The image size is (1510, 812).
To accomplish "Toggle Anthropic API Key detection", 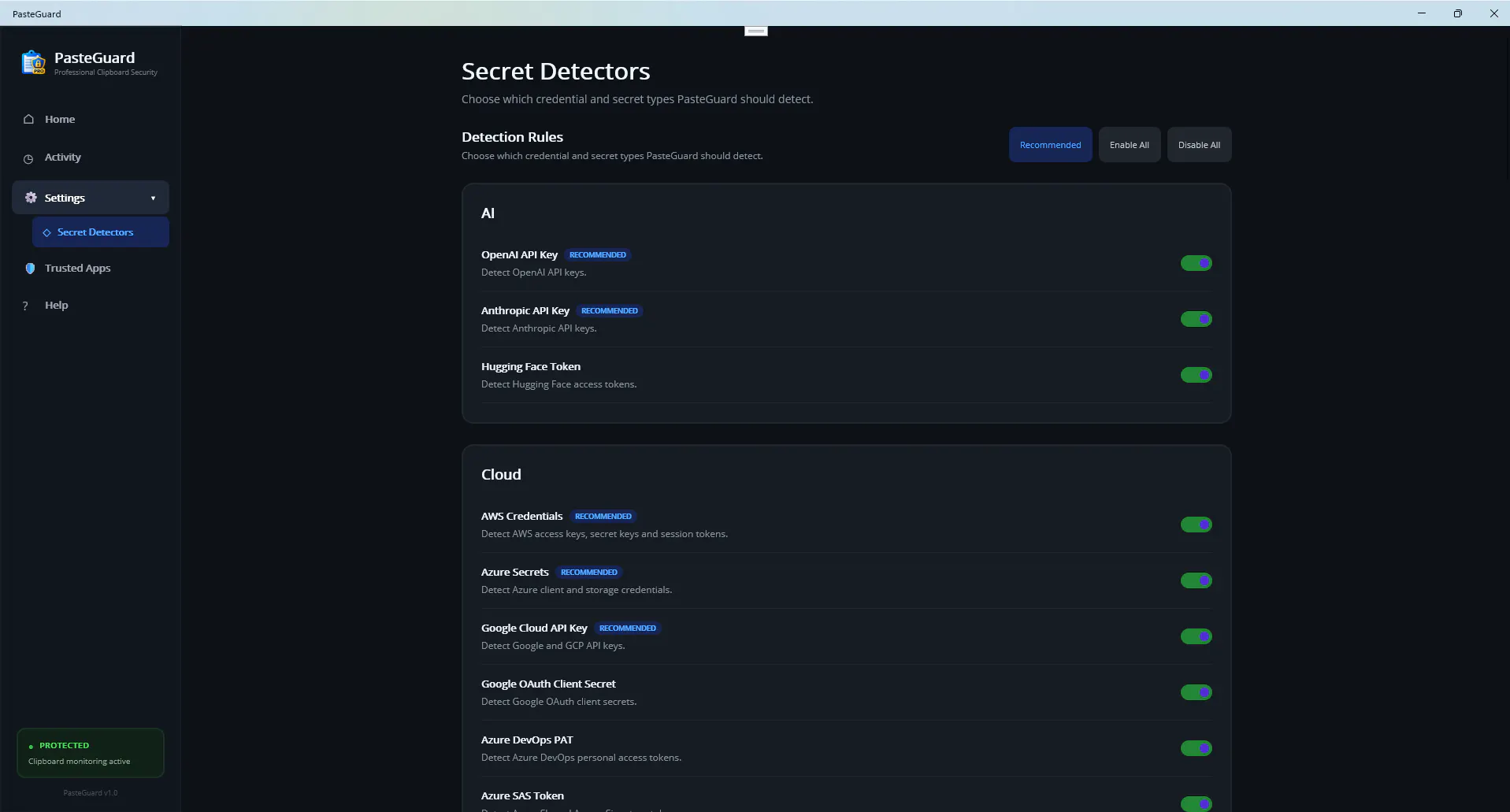I will (x=1196, y=319).
